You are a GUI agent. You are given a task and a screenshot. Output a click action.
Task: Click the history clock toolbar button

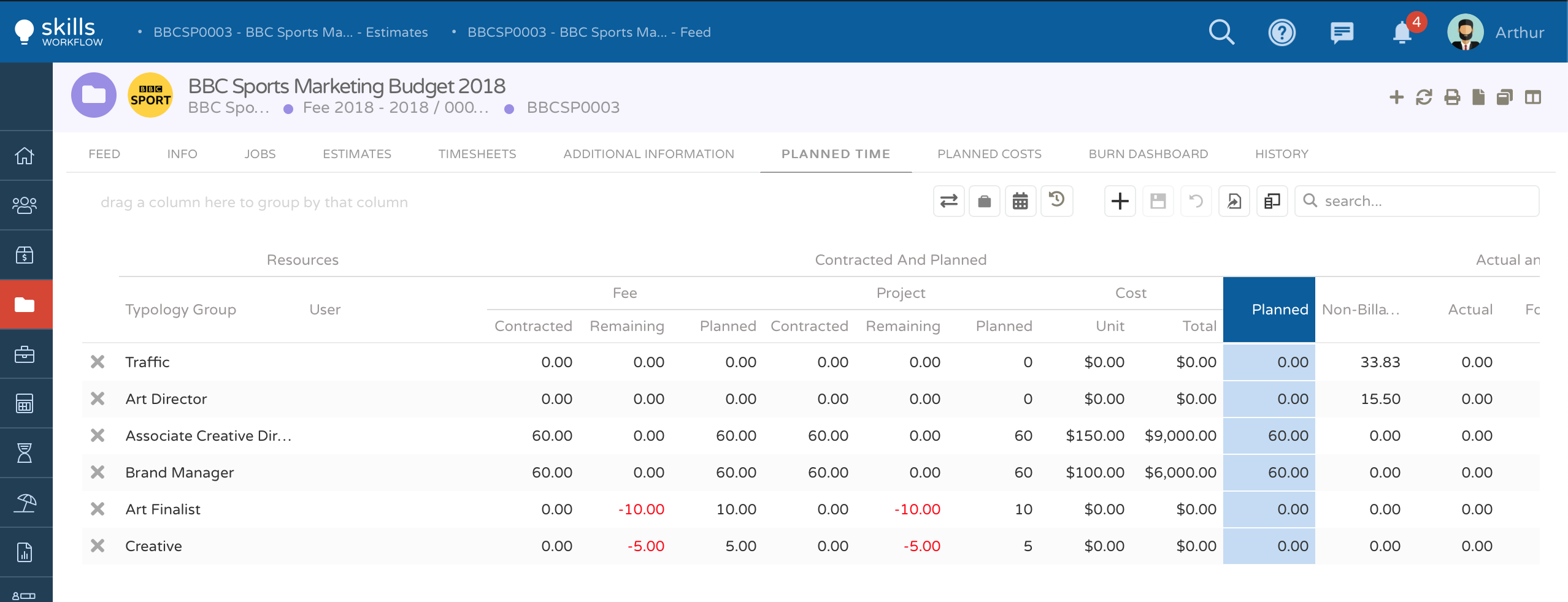coord(1056,201)
